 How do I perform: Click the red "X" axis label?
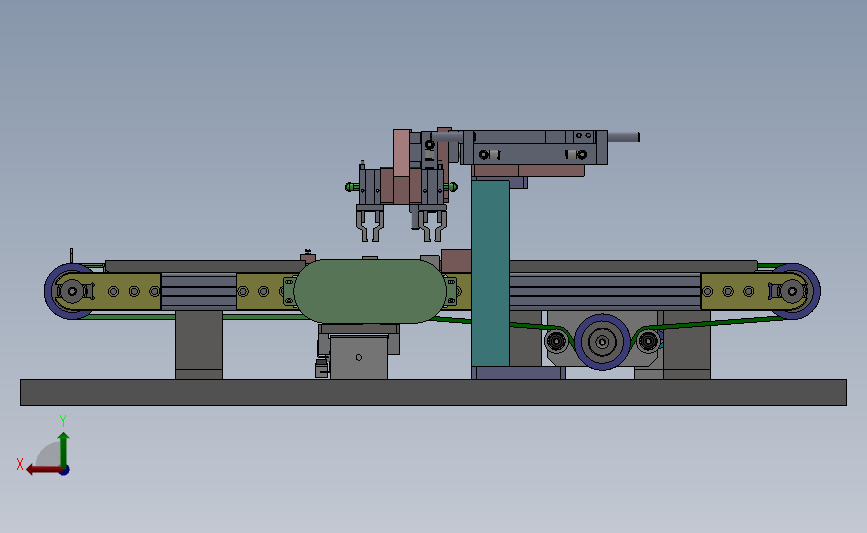pyautogui.click(x=20, y=464)
